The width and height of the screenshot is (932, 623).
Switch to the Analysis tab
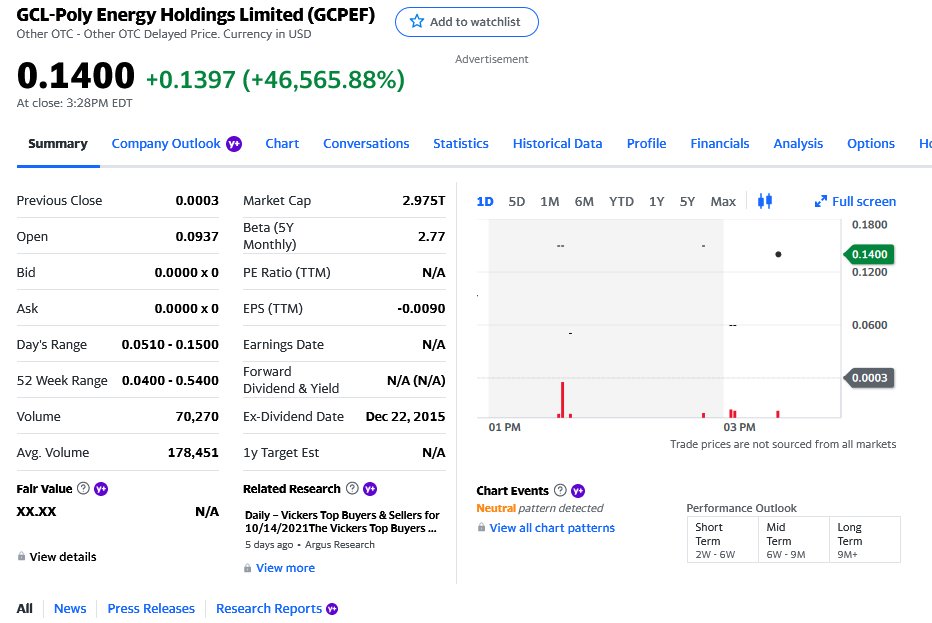pos(798,144)
